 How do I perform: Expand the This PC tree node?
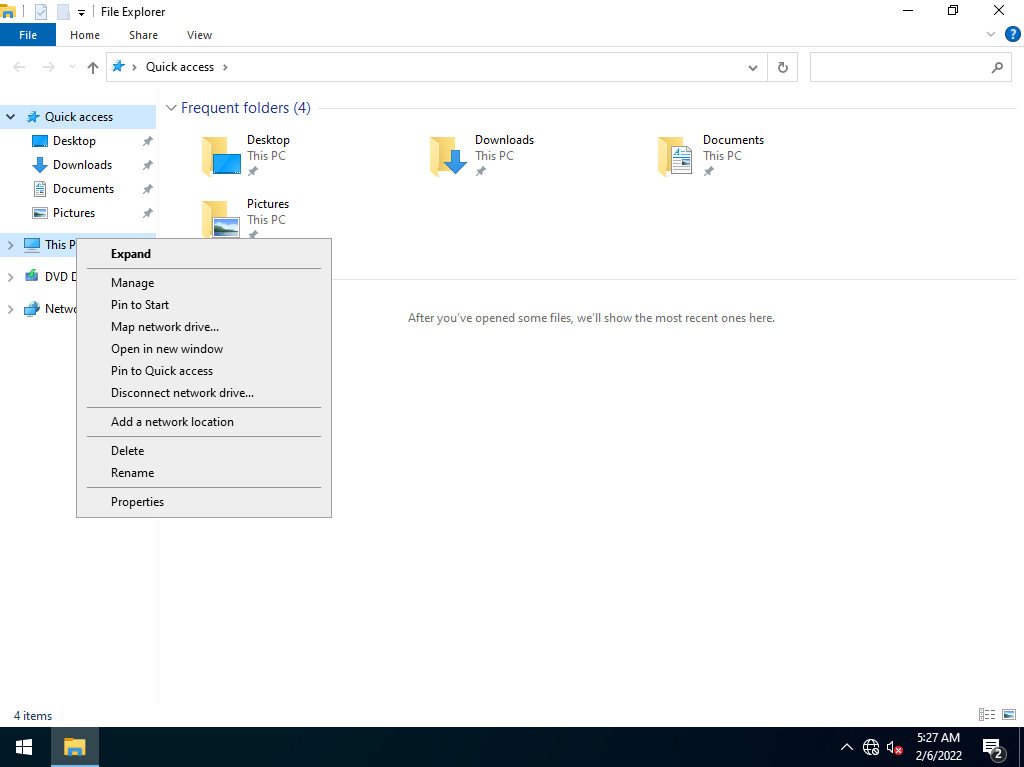click(x=10, y=245)
